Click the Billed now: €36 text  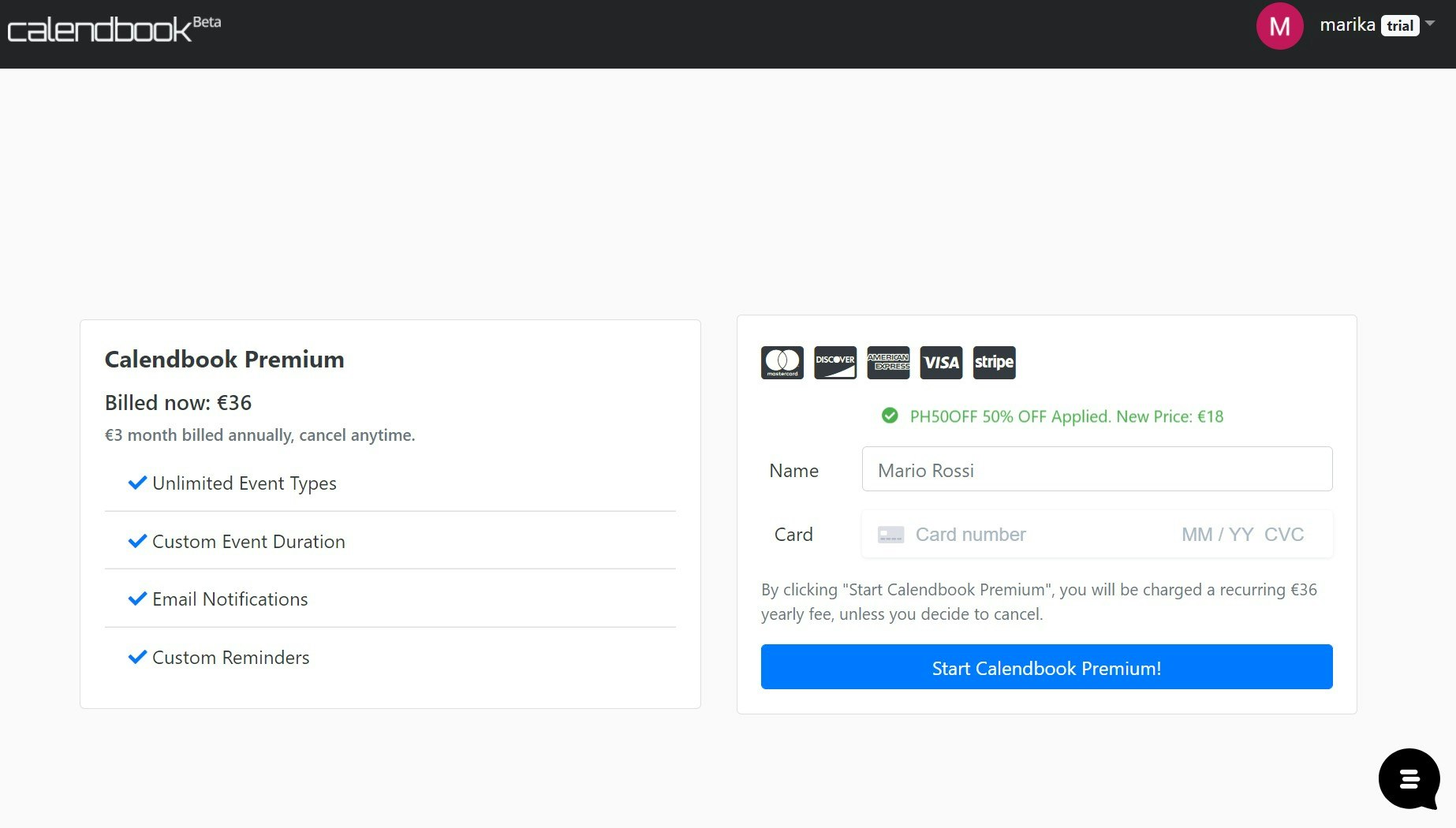tap(178, 402)
